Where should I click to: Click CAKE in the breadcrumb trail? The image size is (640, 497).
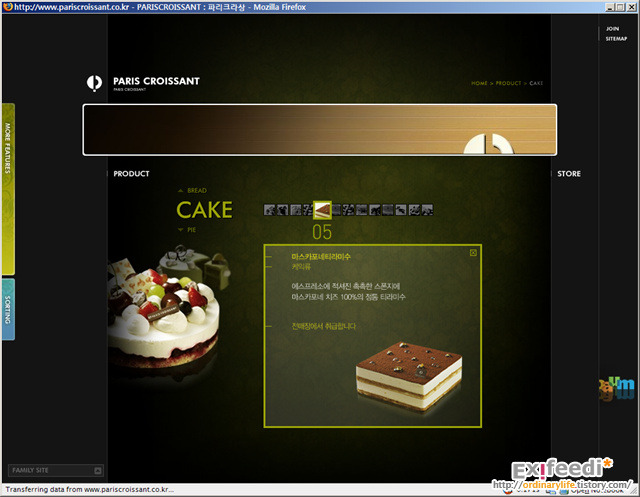(x=536, y=83)
